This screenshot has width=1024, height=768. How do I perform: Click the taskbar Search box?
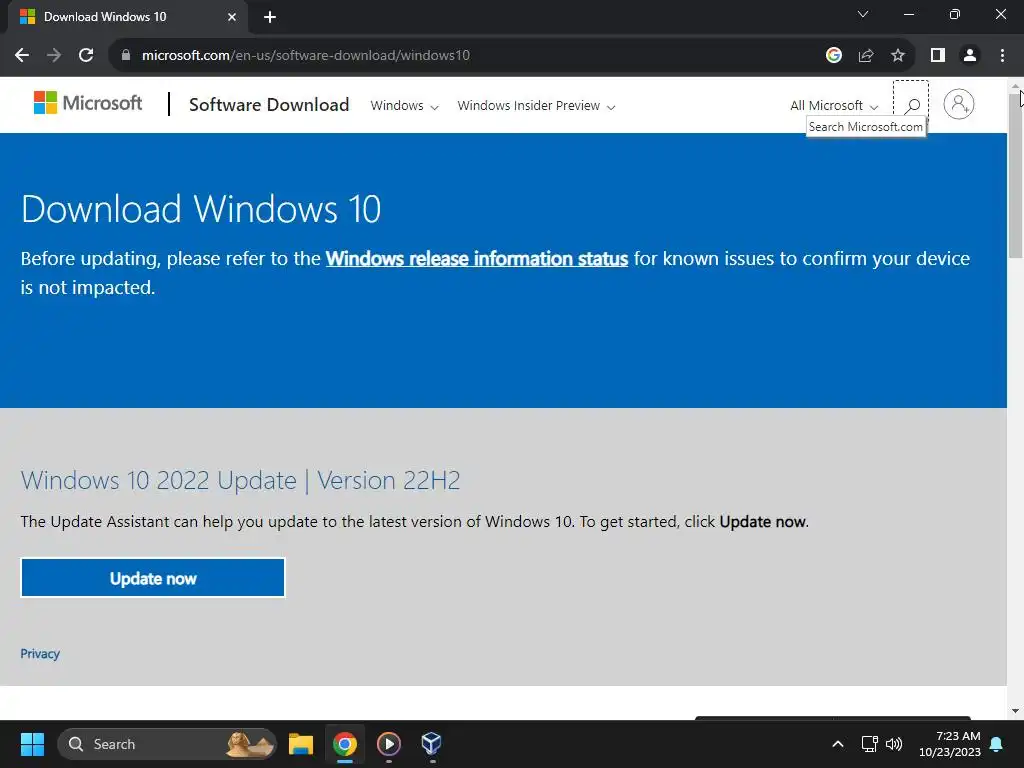(x=167, y=744)
